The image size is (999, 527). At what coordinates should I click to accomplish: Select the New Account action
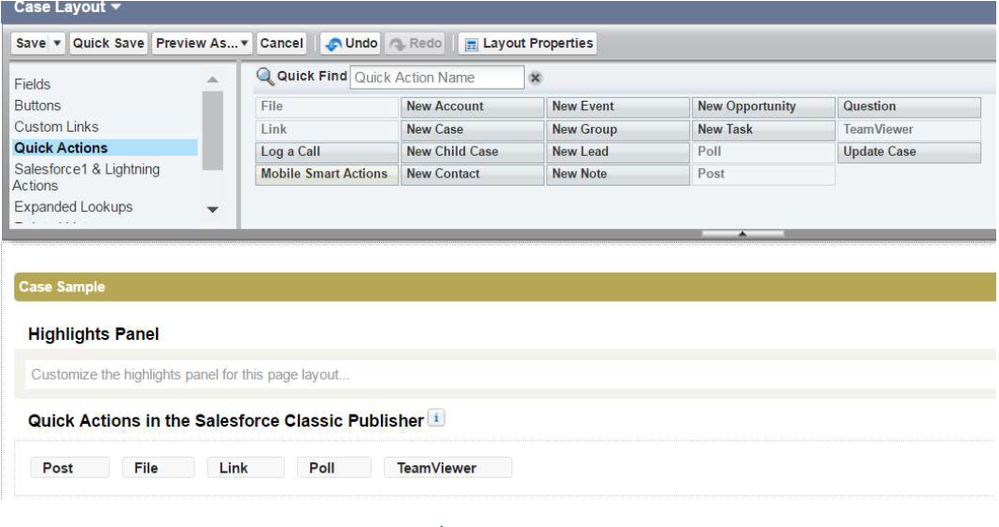(472, 106)
